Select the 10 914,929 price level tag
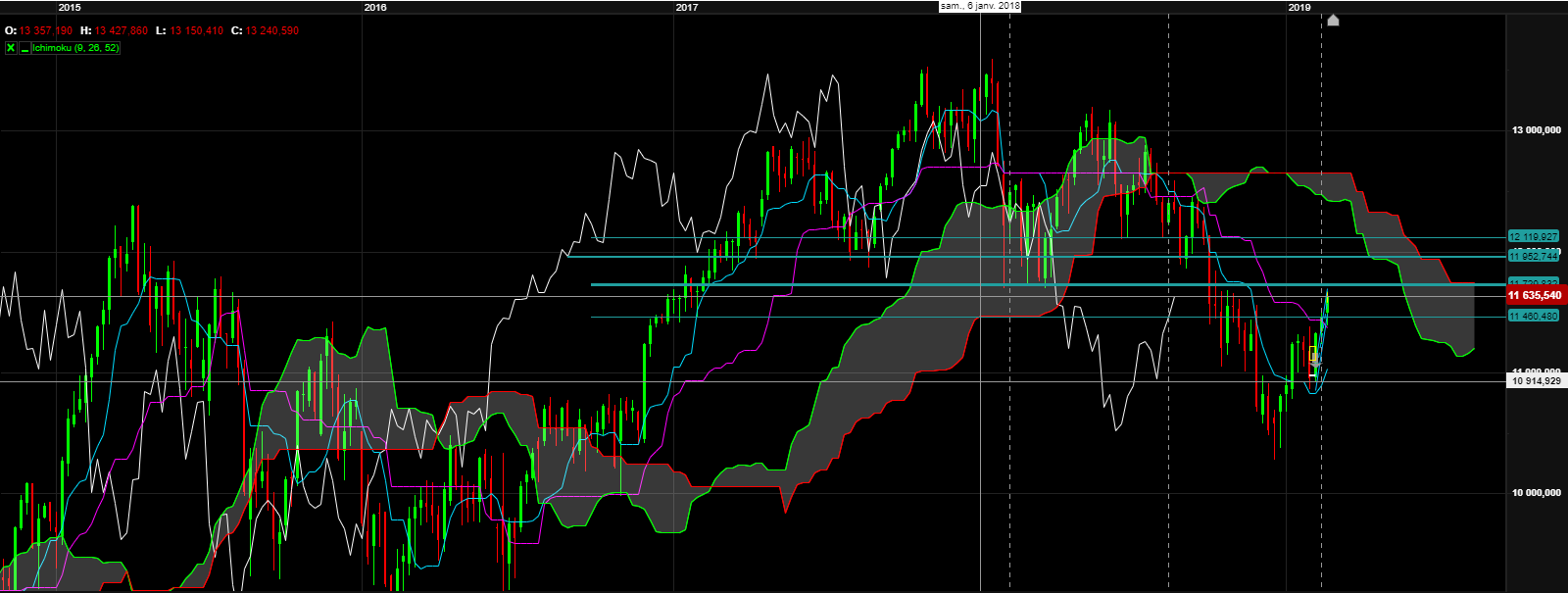1568x593 pixels. coord(1536,380)
